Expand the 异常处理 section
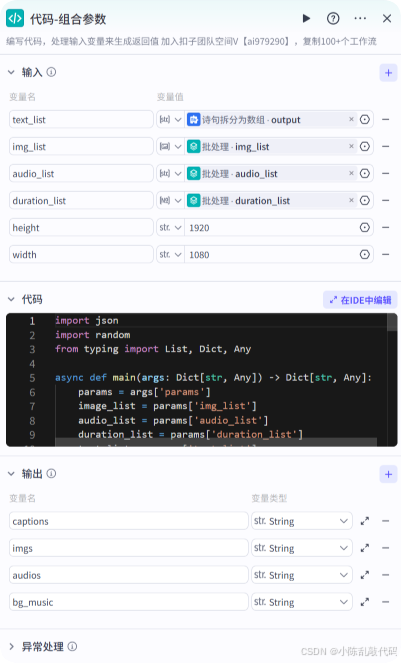 pyautogui.click(x=11, y=647)
